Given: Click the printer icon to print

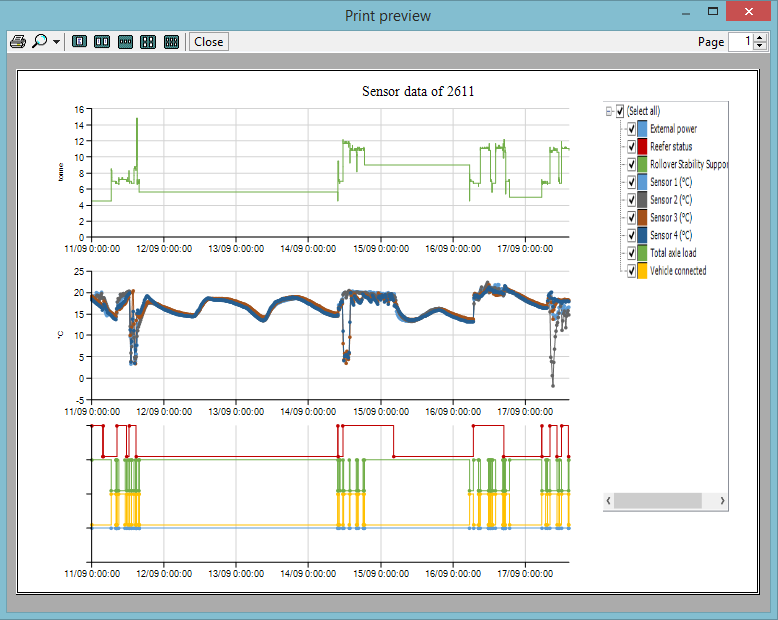Looking at the screenshot, I should tap(17, 42).
